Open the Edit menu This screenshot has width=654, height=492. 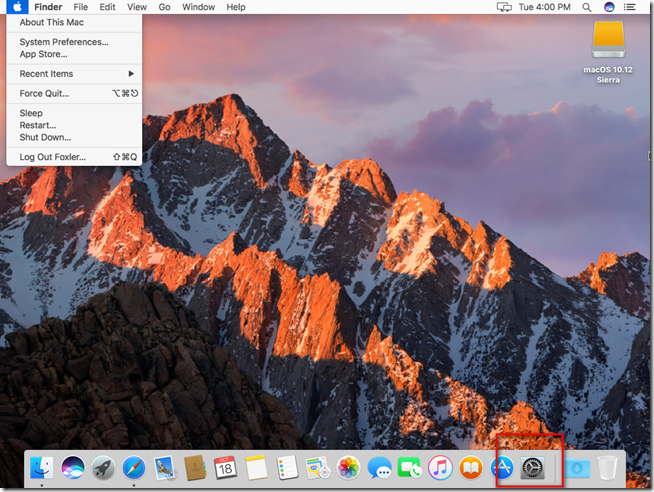(107, 7)
